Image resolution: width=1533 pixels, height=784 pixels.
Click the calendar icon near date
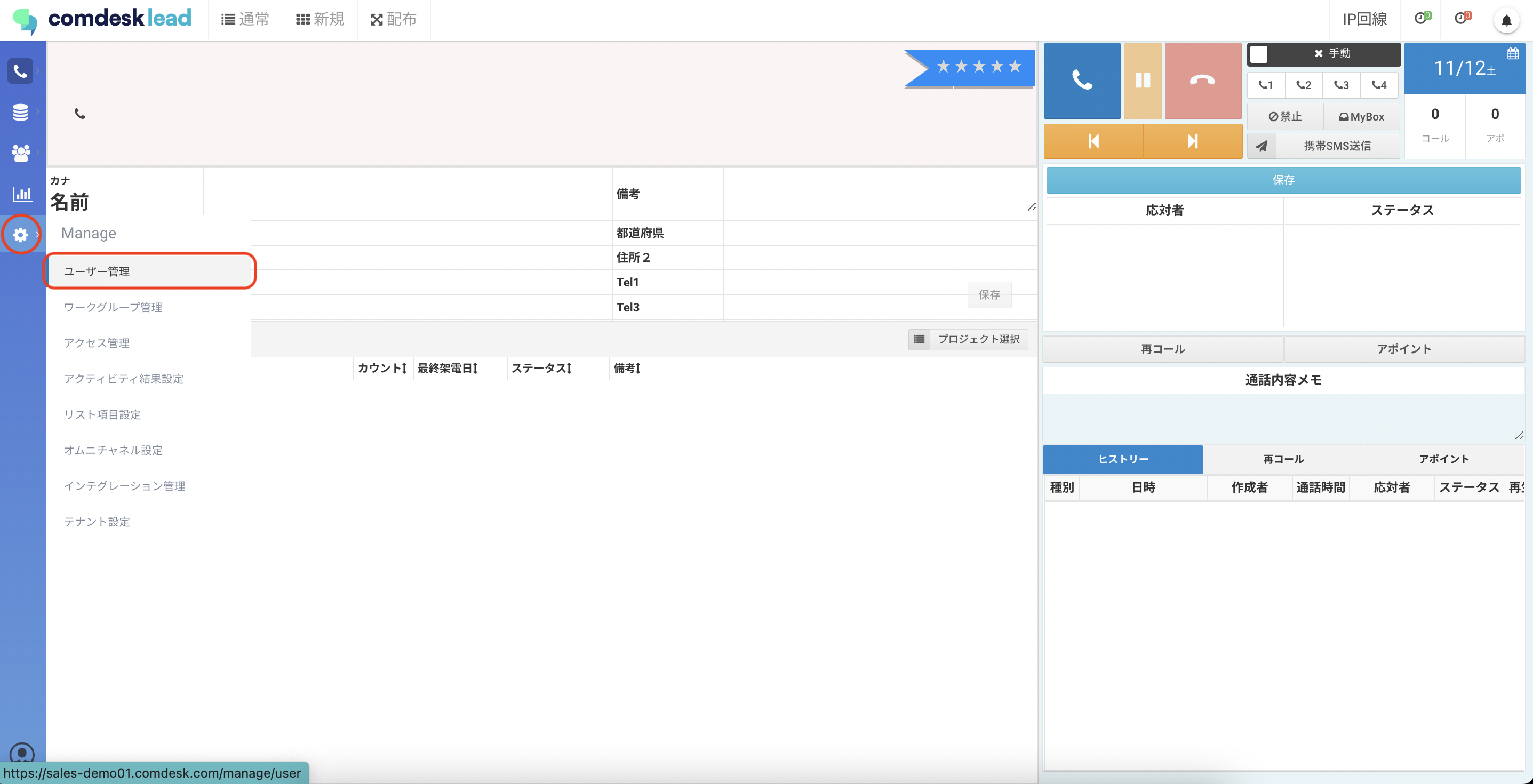1512,53
